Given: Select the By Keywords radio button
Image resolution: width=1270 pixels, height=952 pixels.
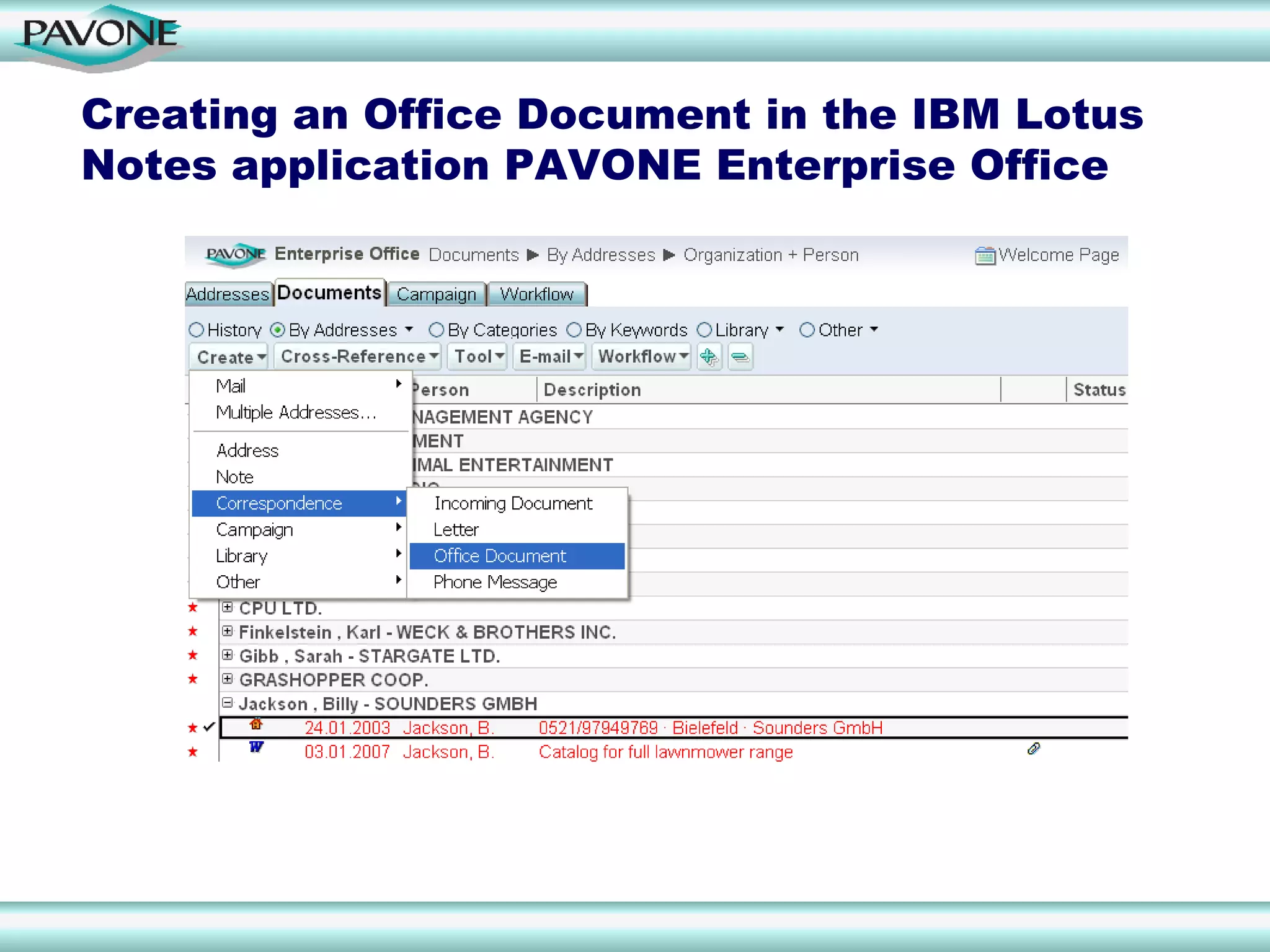Looking at the screenshot, I should (x=574, y=330).
